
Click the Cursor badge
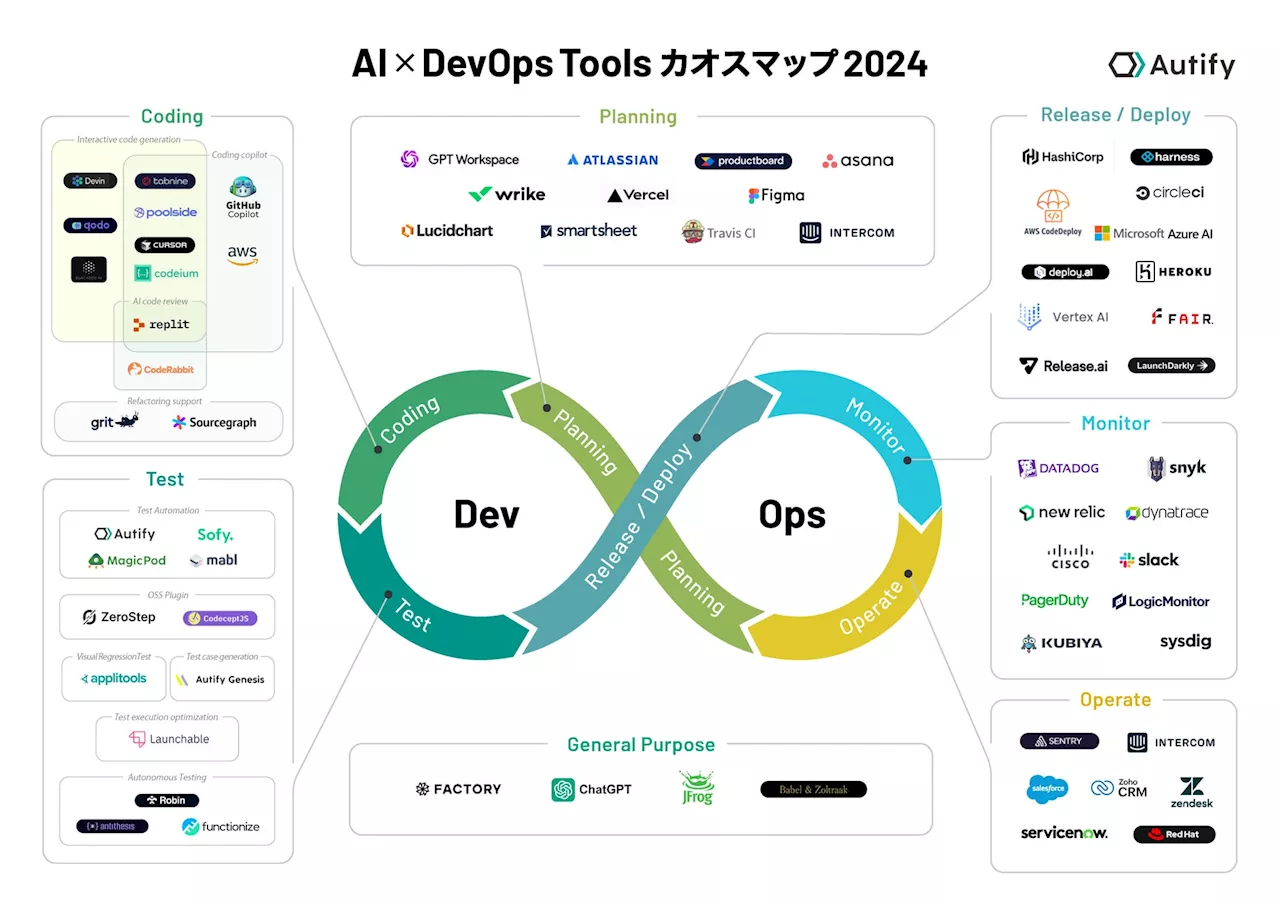point(165,245)
